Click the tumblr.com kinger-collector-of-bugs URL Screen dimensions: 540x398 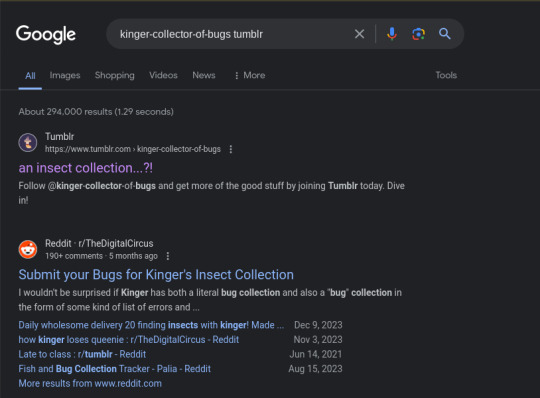tap(133, 149)
